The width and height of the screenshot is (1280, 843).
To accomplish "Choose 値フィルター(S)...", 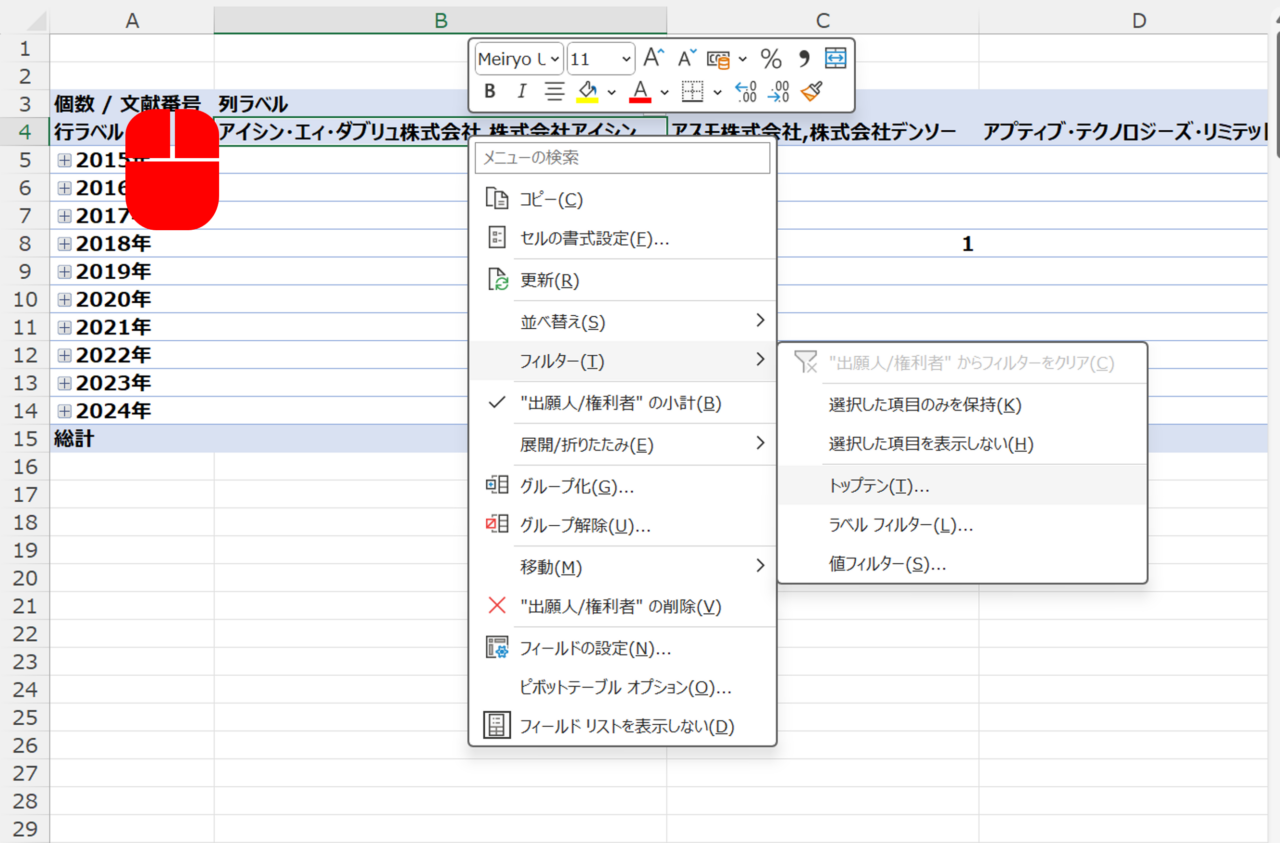I will pos(962,564).
